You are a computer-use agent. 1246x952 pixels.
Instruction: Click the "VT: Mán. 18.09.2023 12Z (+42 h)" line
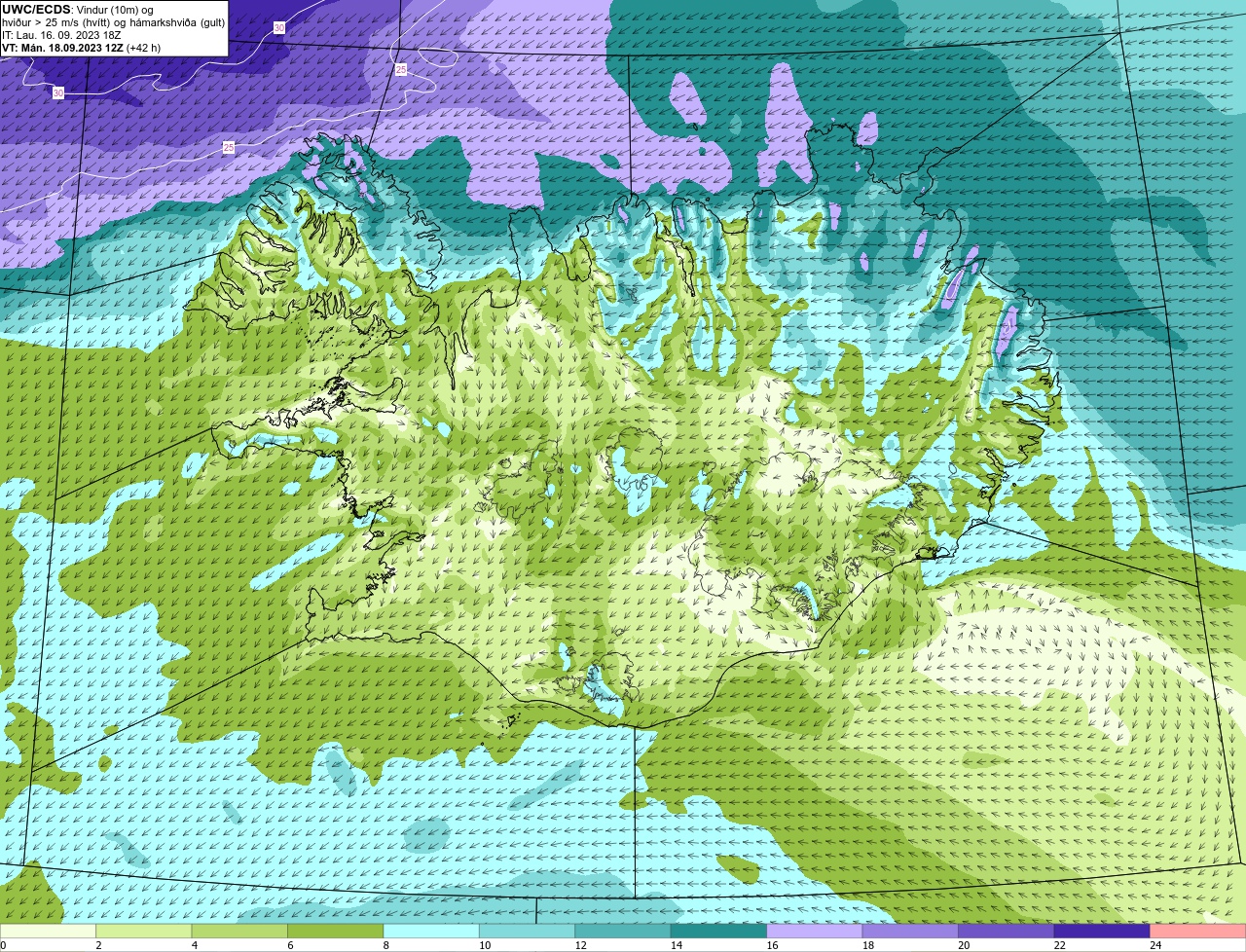[x=82, y=48]
